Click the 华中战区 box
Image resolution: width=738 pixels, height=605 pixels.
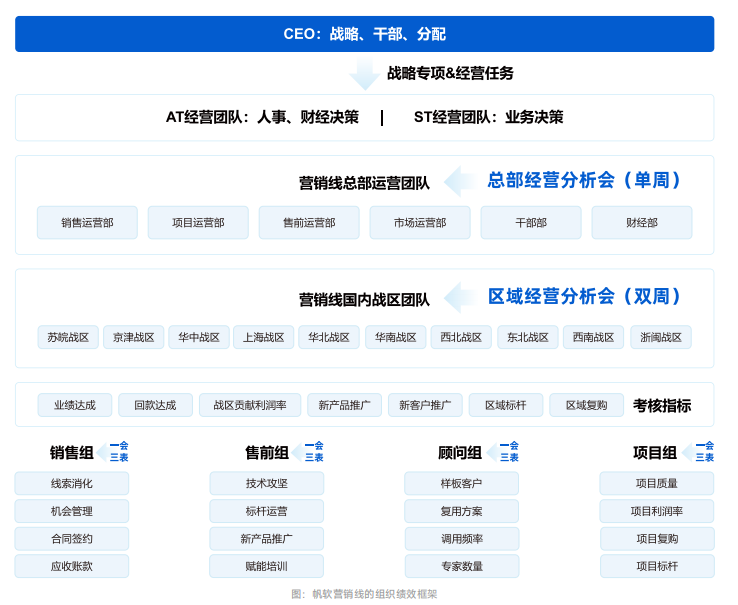[199, 337]
